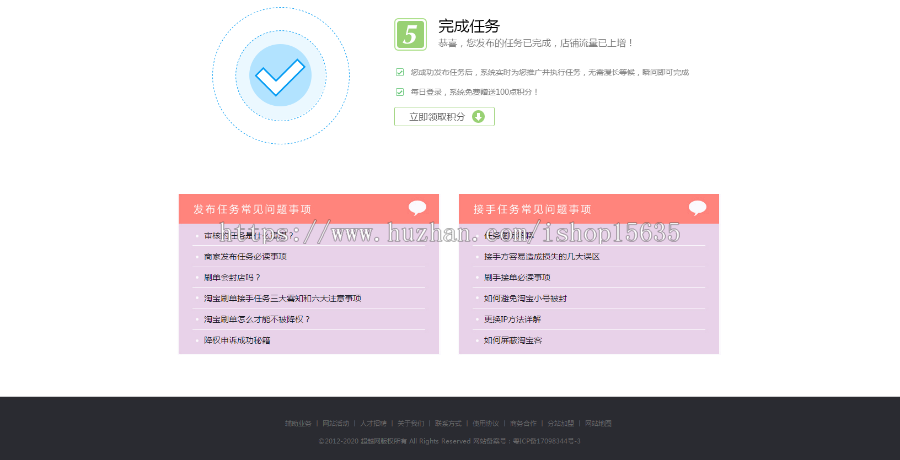Click the green download arrow icon
This screenshot has width=900, height=460.
click(x=478, y=117)
